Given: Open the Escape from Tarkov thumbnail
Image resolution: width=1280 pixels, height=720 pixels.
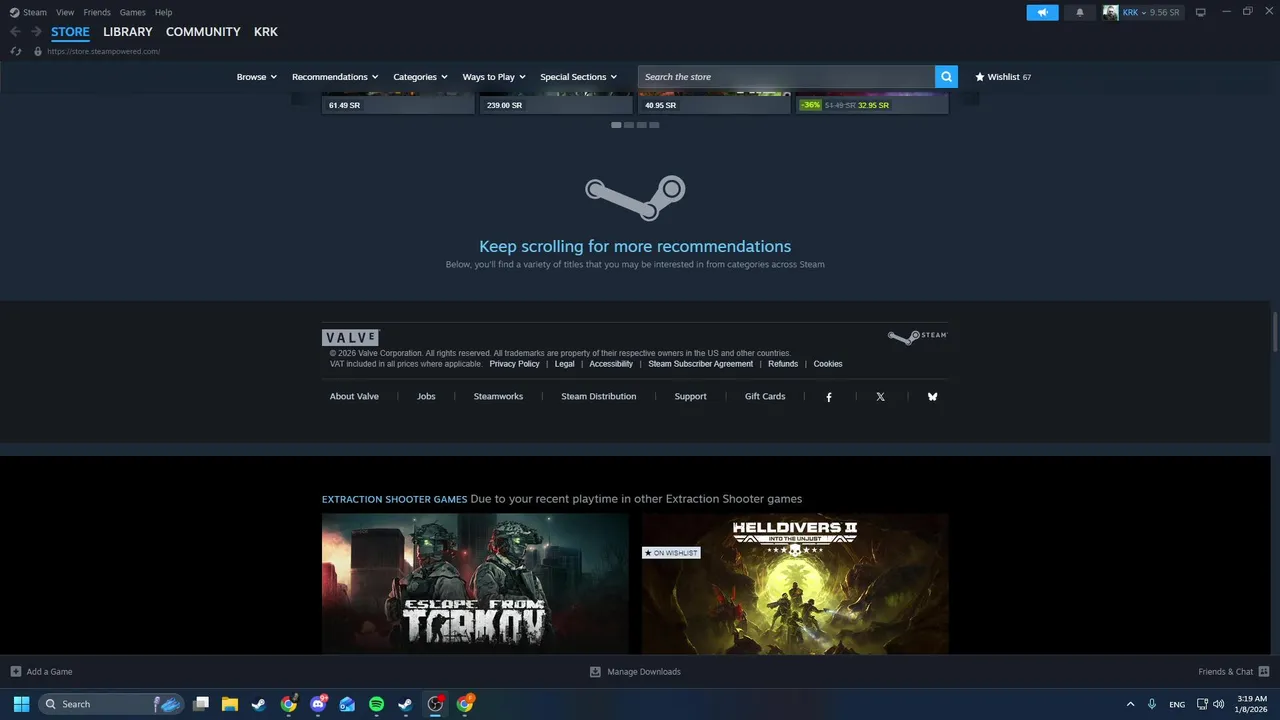Looking at the screenshot, I should tap(475, 584).
